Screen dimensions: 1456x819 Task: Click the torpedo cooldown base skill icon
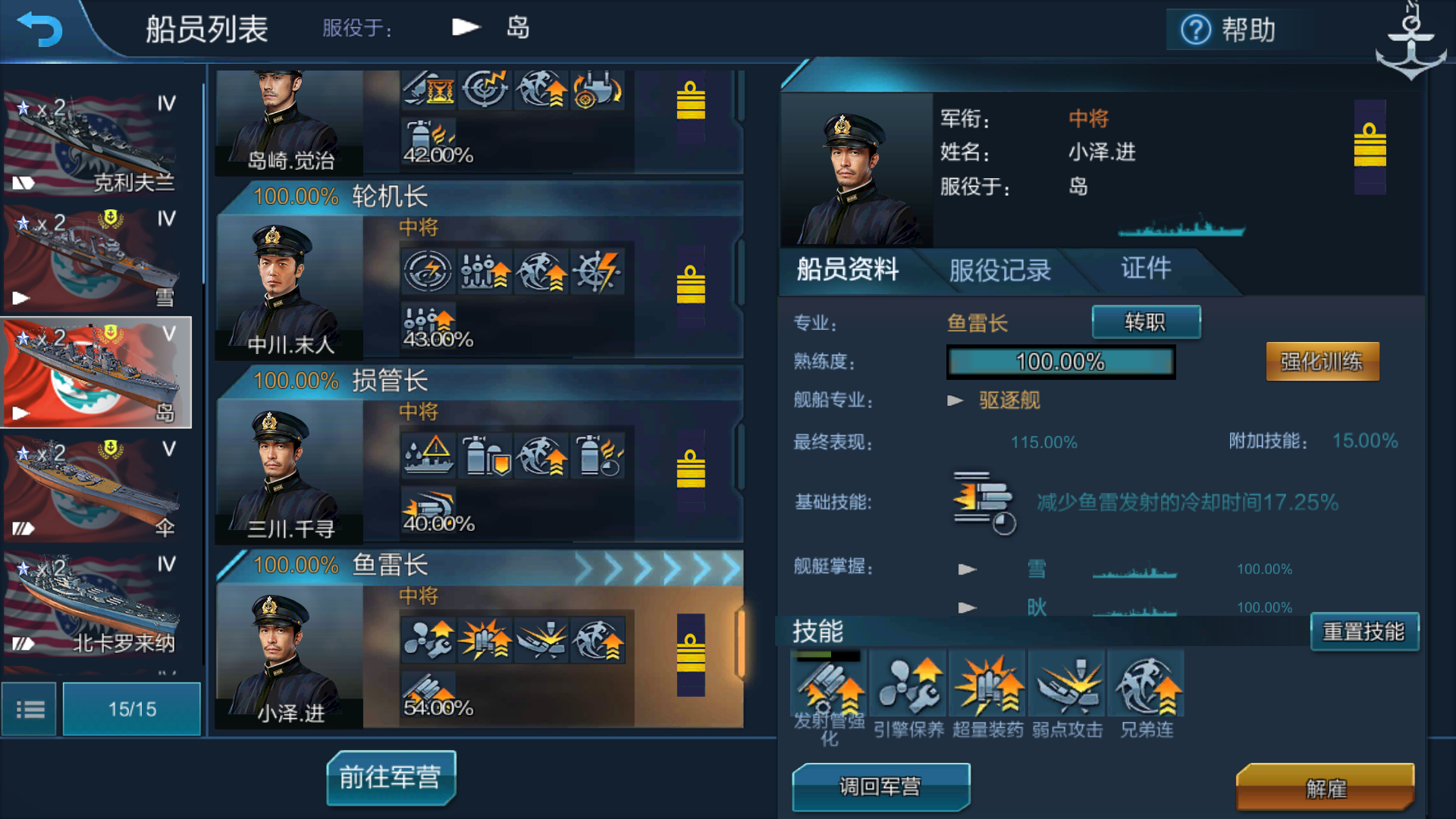984,502
